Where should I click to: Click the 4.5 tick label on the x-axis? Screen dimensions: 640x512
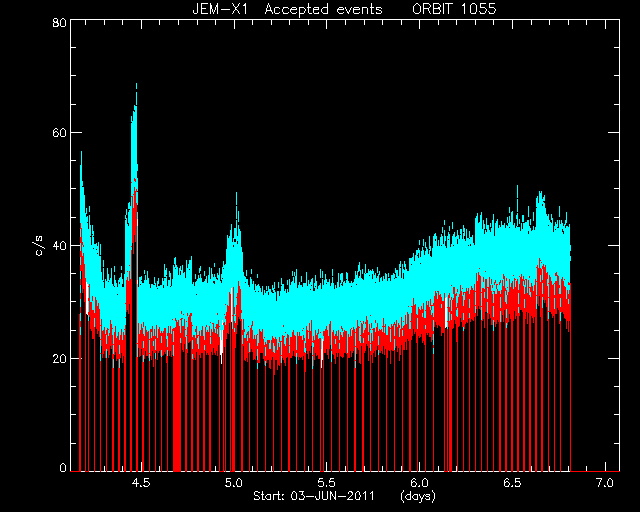pos(141,483)
